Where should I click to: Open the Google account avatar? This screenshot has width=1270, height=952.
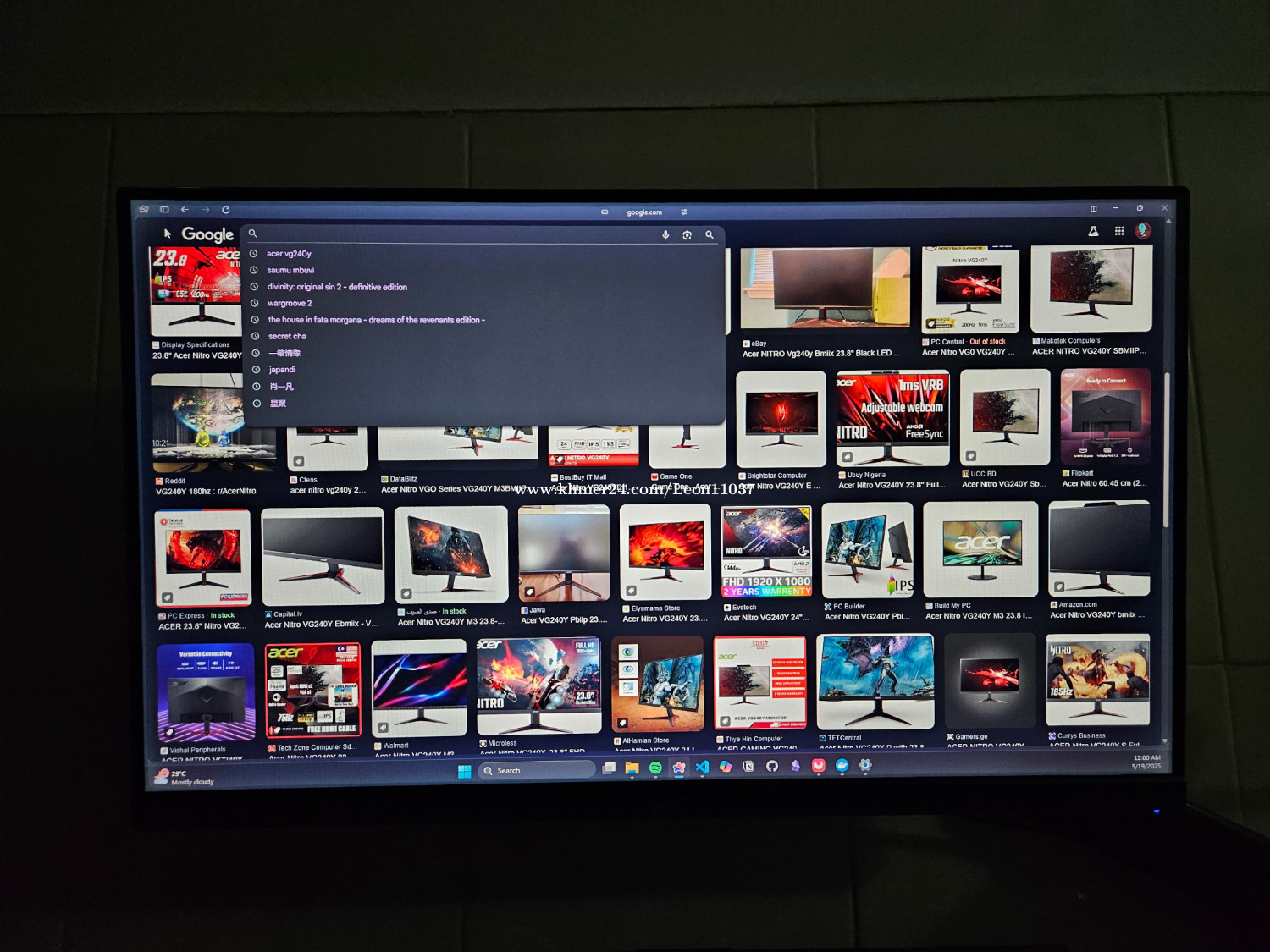[1143, 230]
